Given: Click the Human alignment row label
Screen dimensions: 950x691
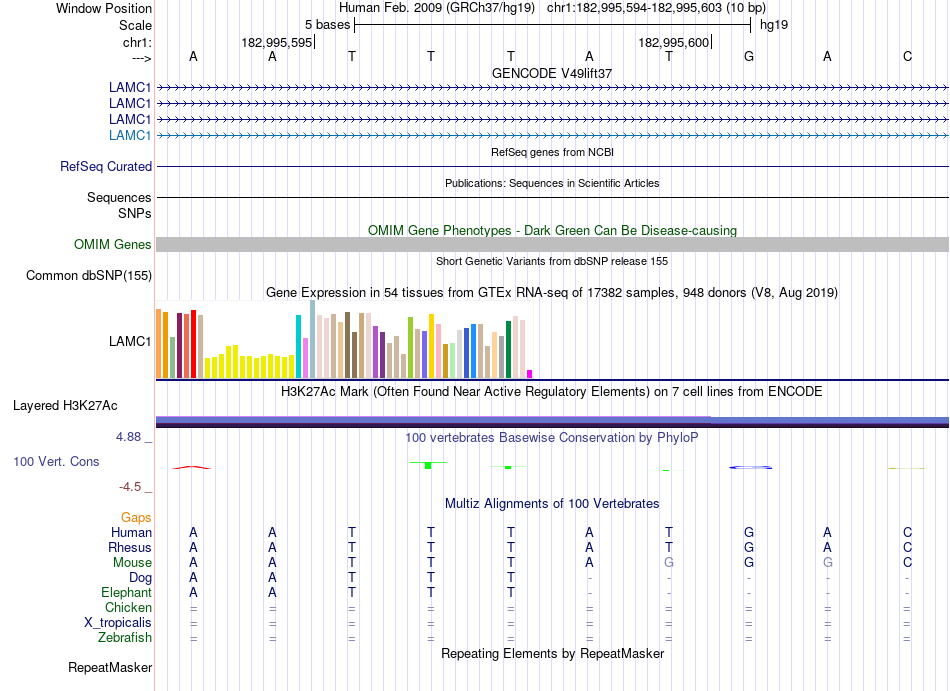Looking at the screenshot, I should tap(131, 532).
